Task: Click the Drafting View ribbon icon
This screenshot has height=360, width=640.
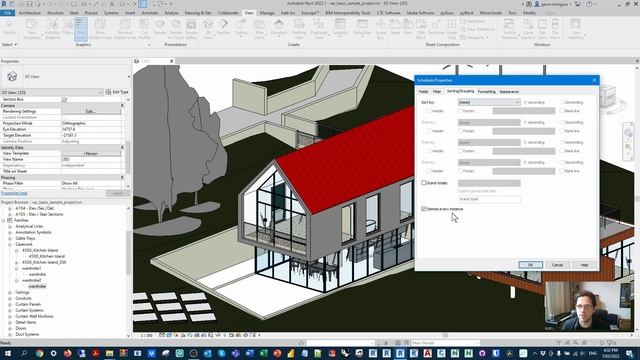Action: 299,29
